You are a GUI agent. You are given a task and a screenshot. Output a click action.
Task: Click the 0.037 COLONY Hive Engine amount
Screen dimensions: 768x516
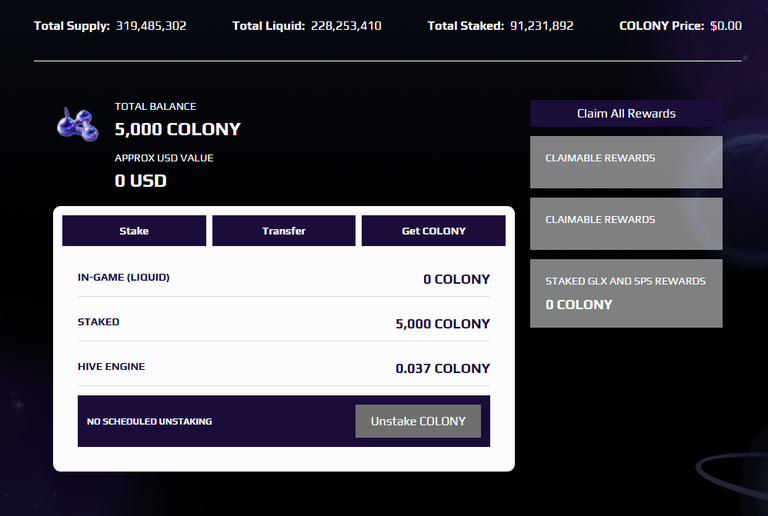pos(443,368)
